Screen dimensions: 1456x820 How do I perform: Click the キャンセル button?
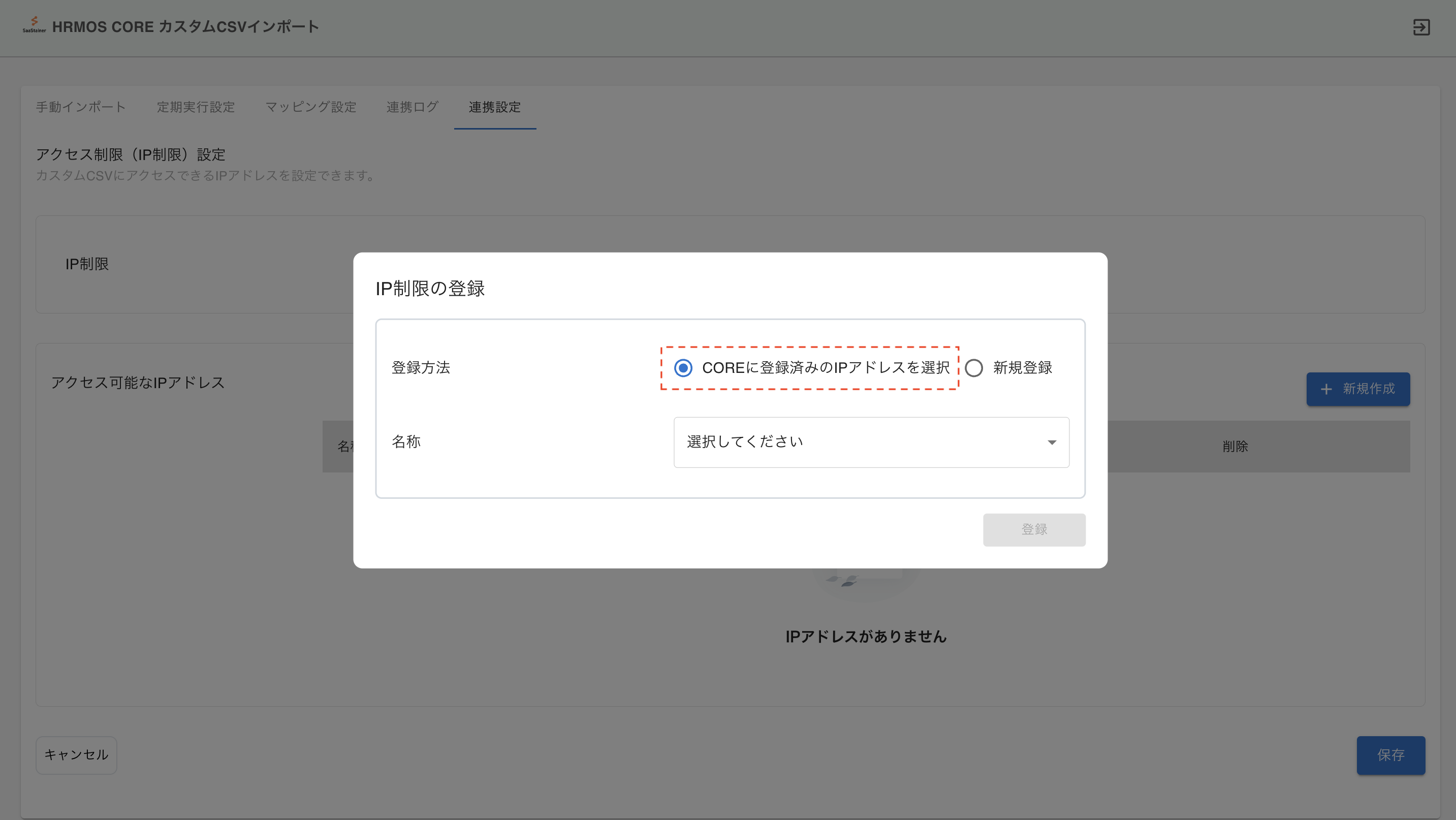click(x=76, y=755)
